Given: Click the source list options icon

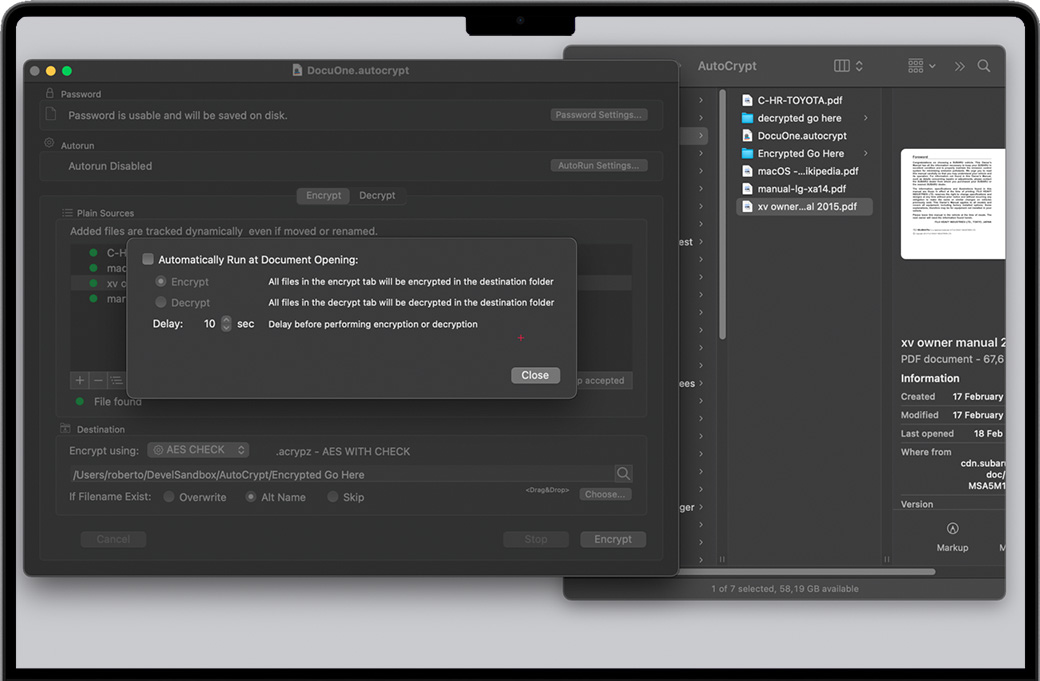Looking at the screenshot, I should click(x=116, y=380).
